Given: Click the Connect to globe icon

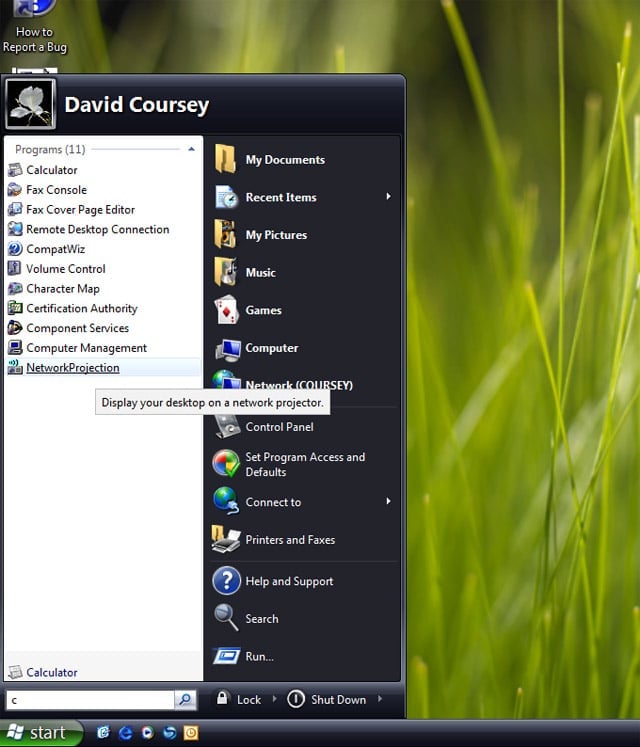Looking at the screenshot, I should [226, 501].
